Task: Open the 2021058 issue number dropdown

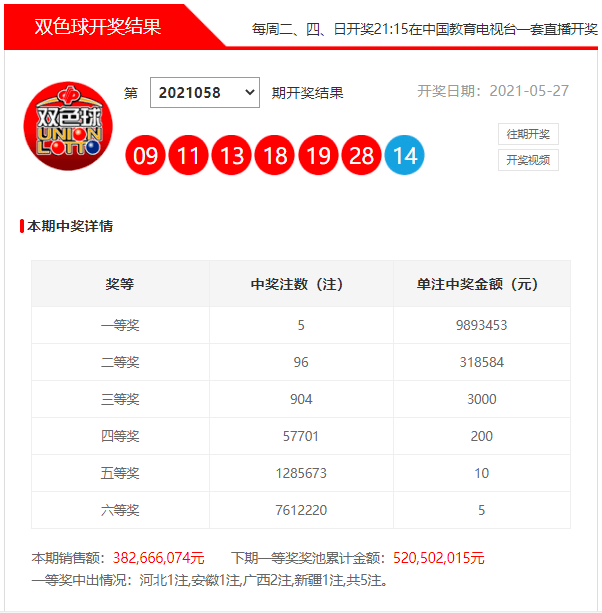Action: point(204,92)
